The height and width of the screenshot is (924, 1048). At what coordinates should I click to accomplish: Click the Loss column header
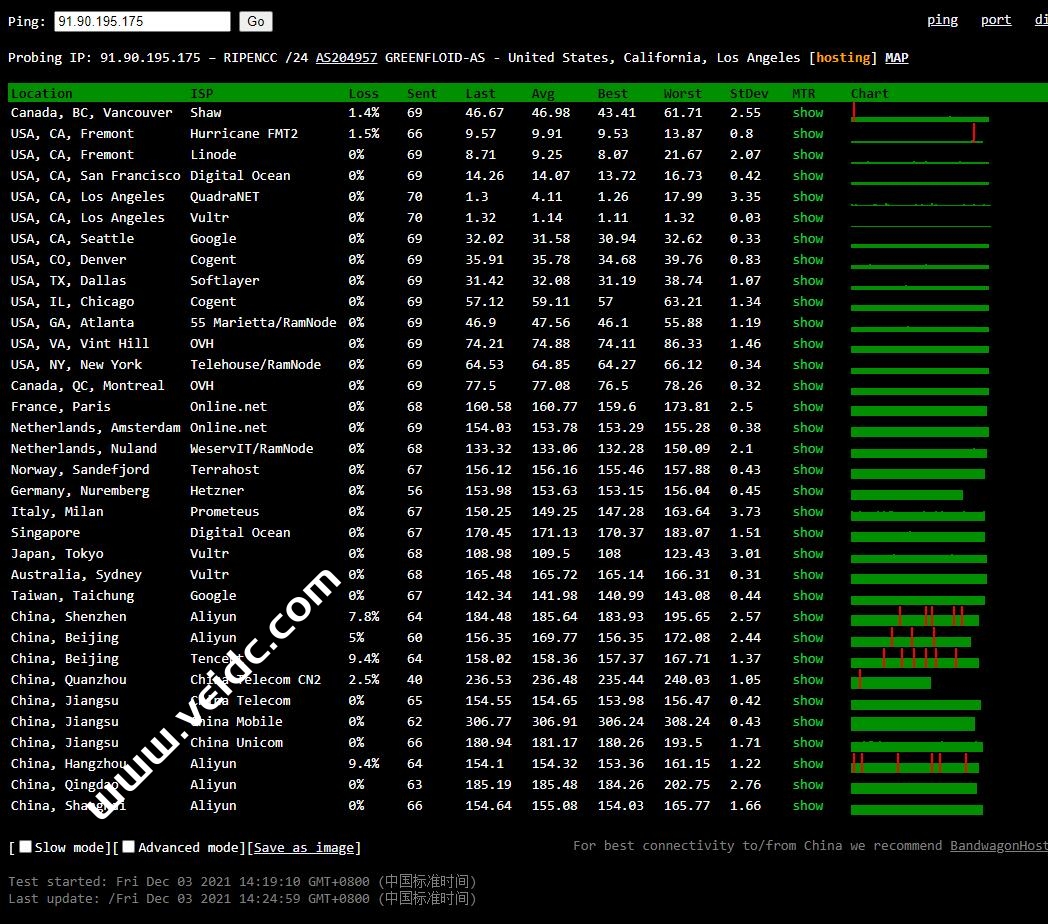point(363,94)
